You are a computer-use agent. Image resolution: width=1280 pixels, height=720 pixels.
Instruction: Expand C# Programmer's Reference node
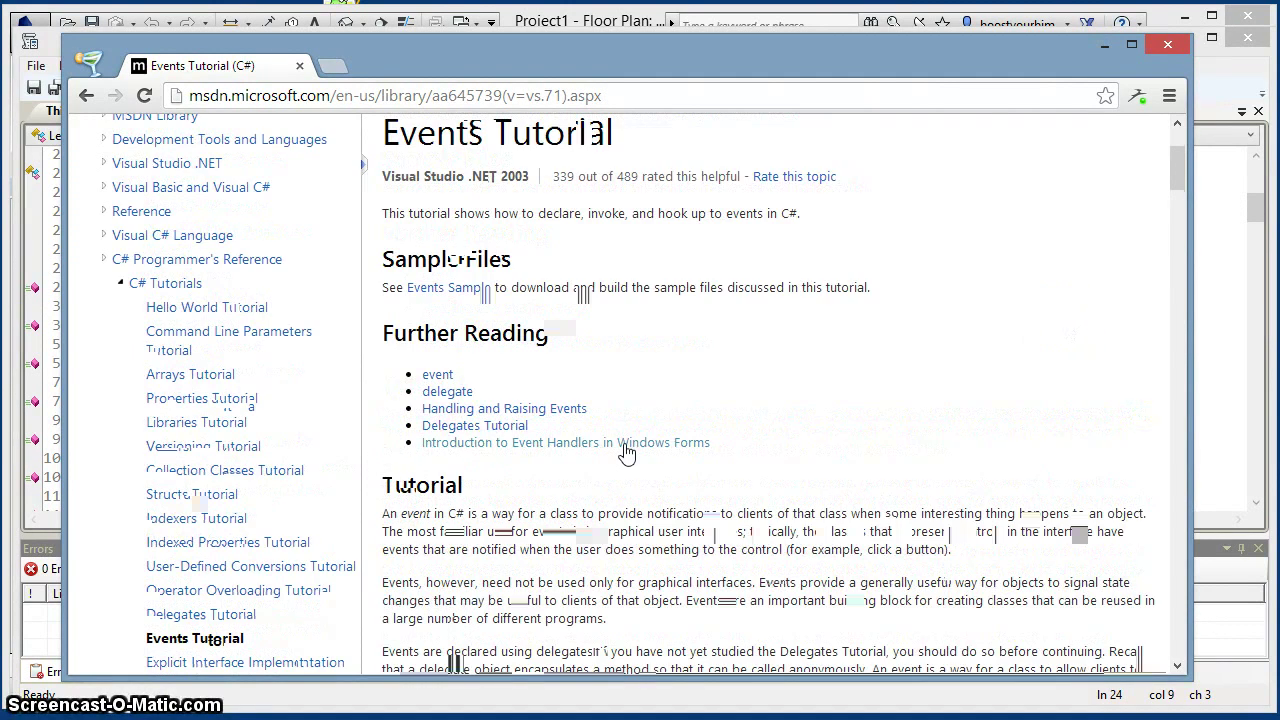pyautogui.click(x=103, y=259)
